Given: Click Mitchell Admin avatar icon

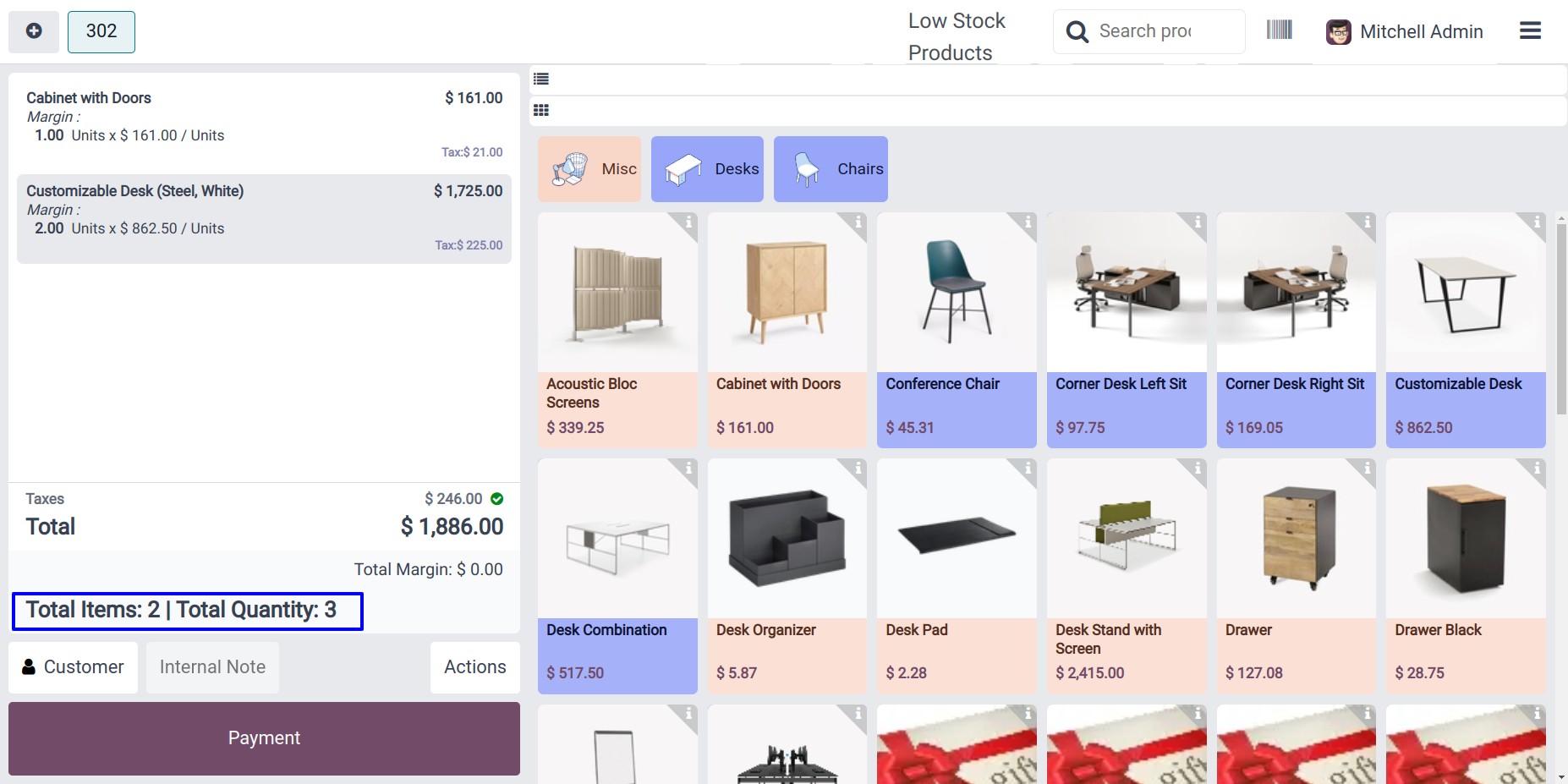Looking at the screenshot, I should pyautogui.click(x=1339, y=32).
